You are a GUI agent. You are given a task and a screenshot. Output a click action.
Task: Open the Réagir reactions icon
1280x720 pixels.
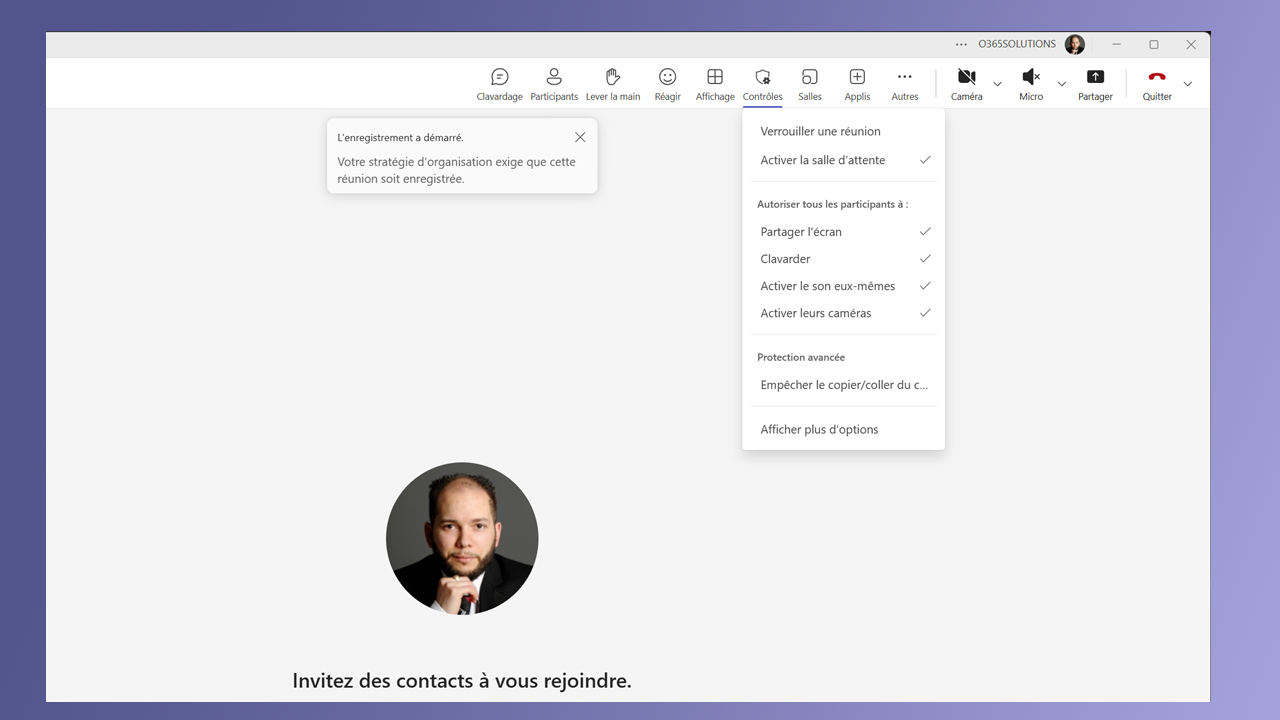667,84
